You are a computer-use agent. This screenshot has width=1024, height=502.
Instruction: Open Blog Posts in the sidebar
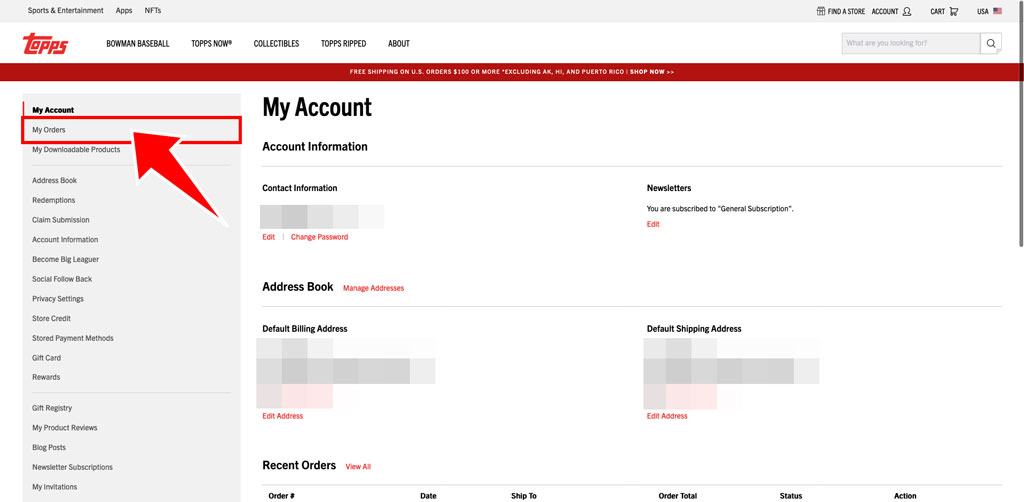[49, 447]
